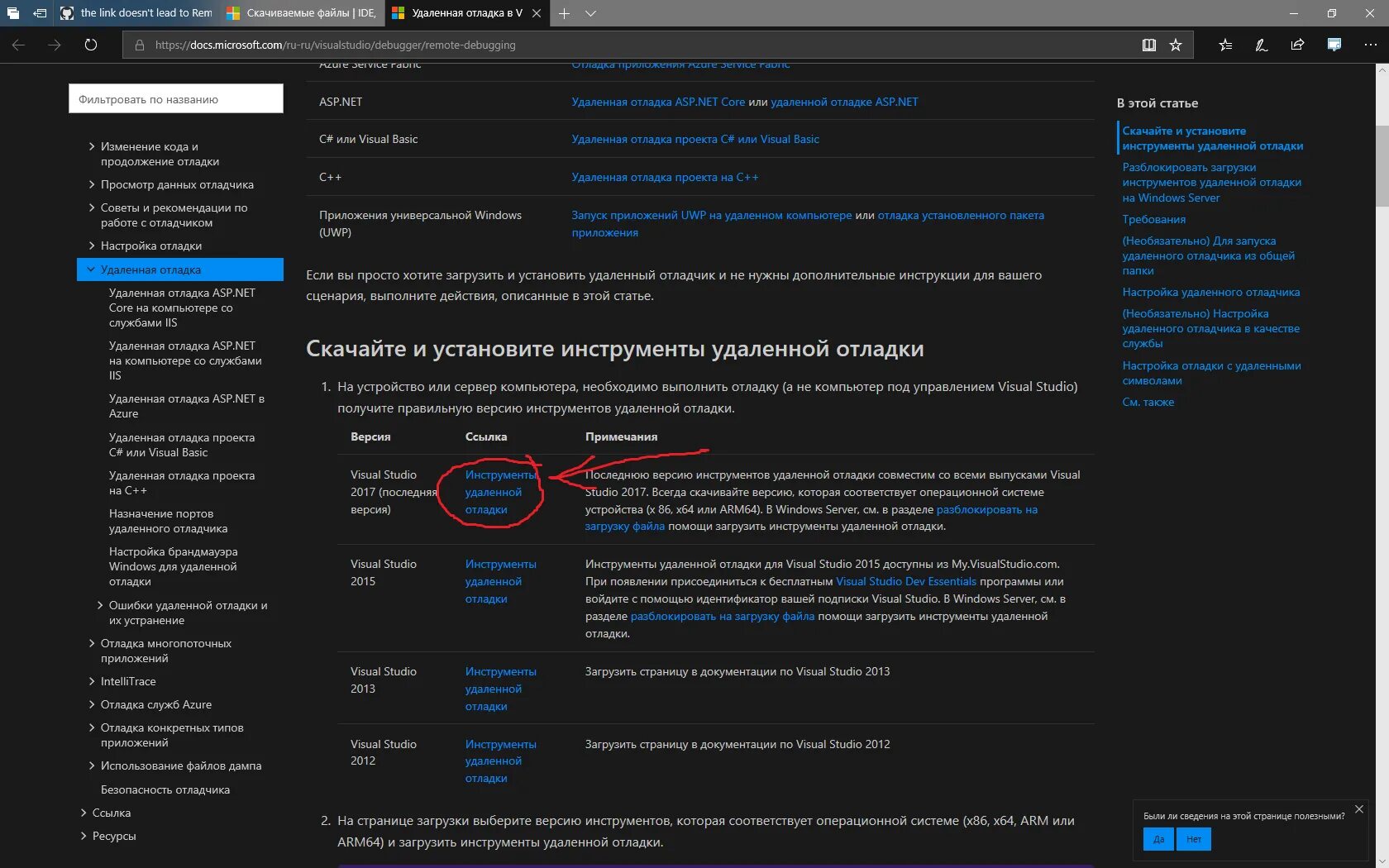The image size is (1389, 868).
Task: Jump to Требования in article contents
Action: click(1153, 219)
